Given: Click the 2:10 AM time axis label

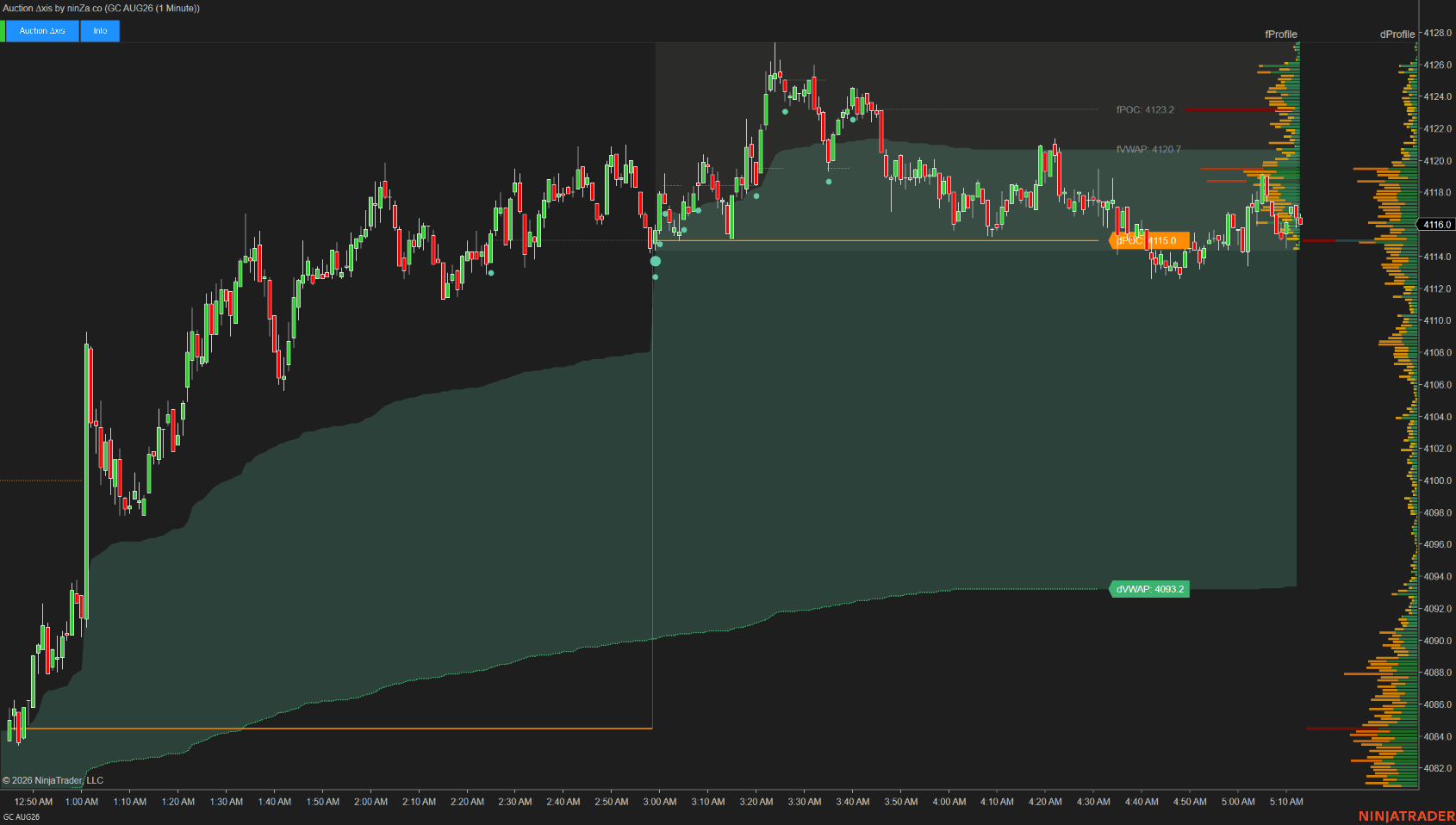Looking at the screenshot, I should point(420,802).
